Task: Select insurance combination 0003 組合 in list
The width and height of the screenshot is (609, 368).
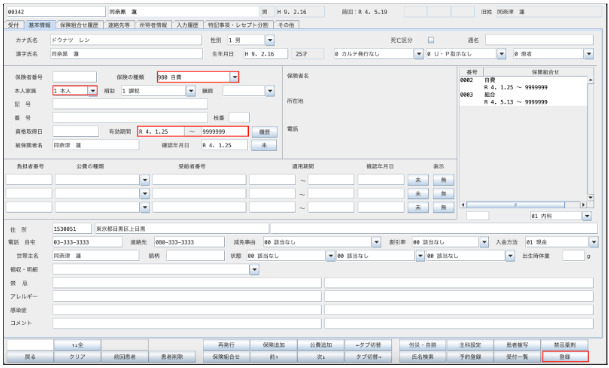Action: (x=523, y=98)
